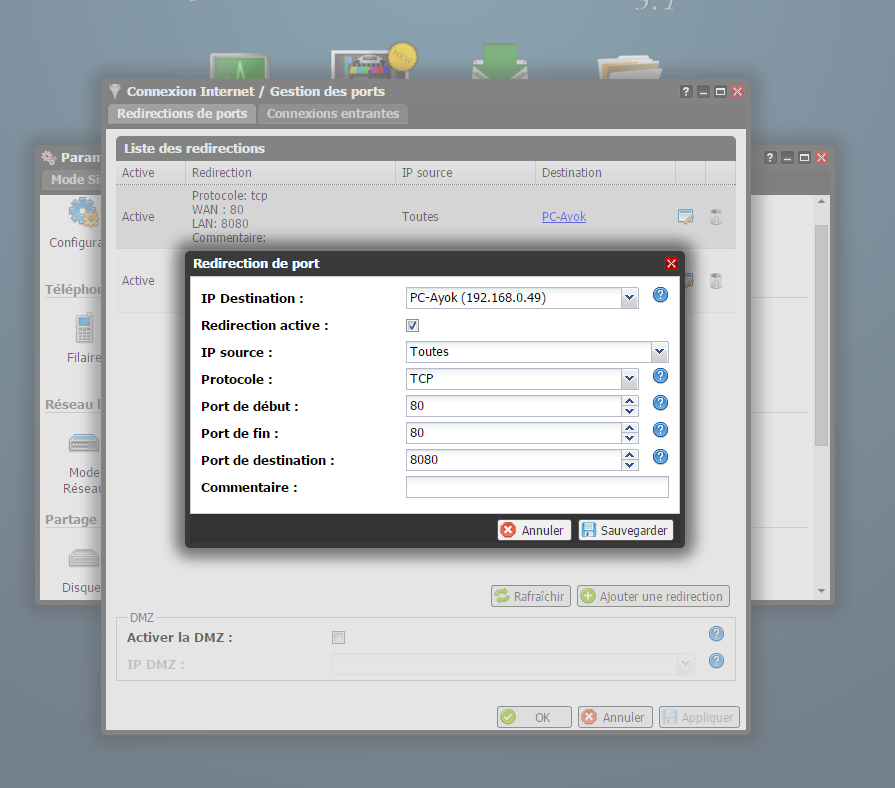Edit the PC-Ayok redirection entry
Screen dimensions: 895x788
(685, 216)
